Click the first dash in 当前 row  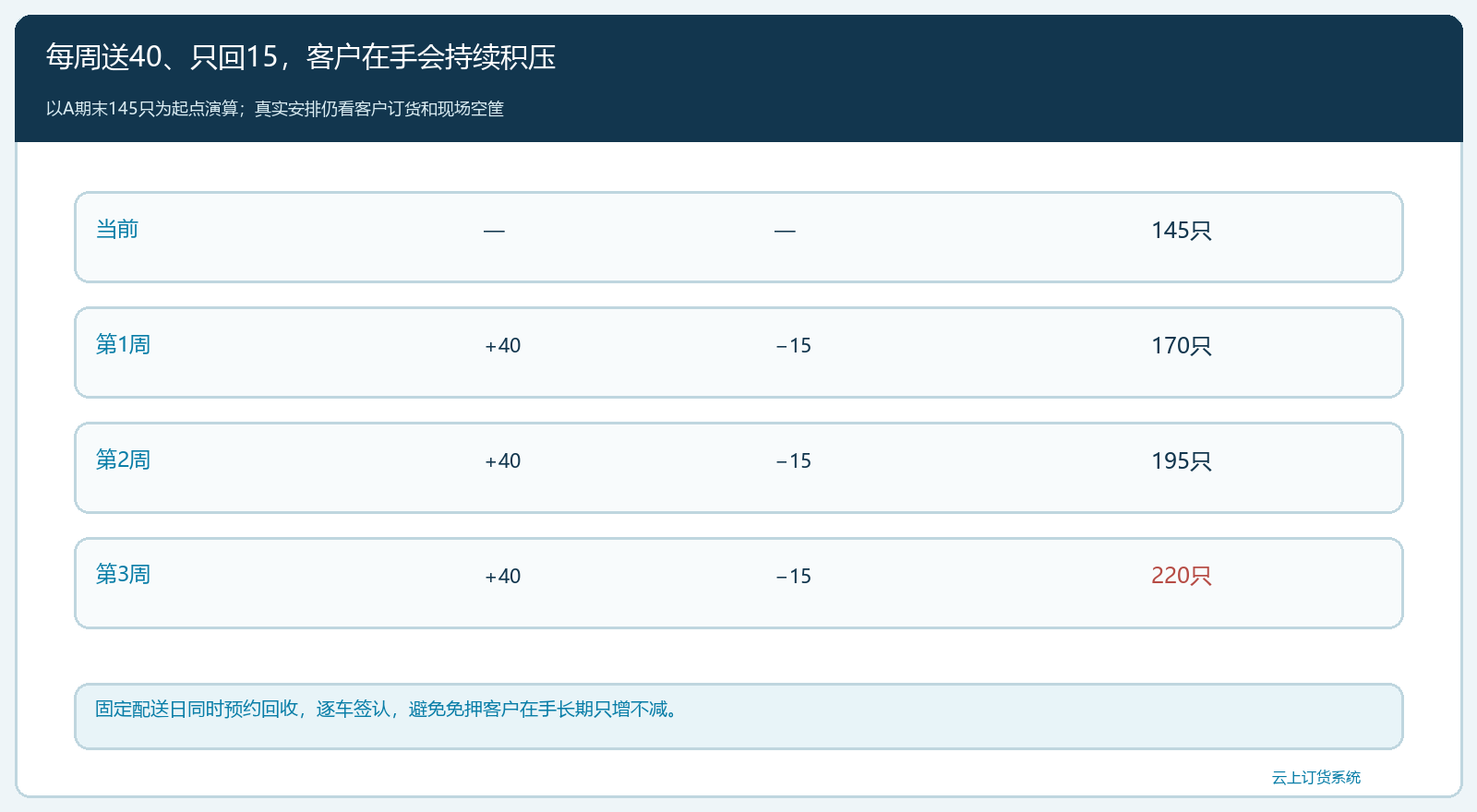coord(494,231)
